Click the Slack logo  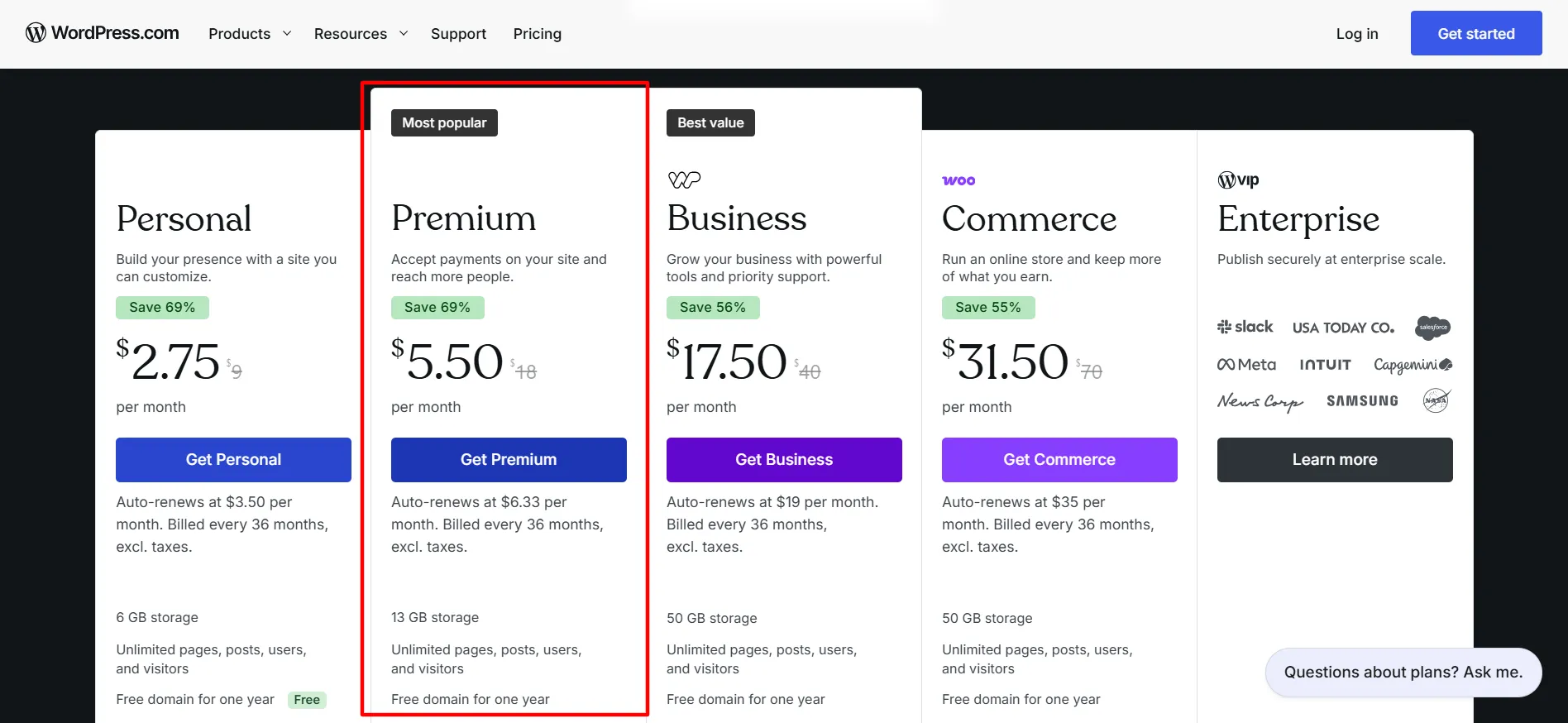point(1245,327)
